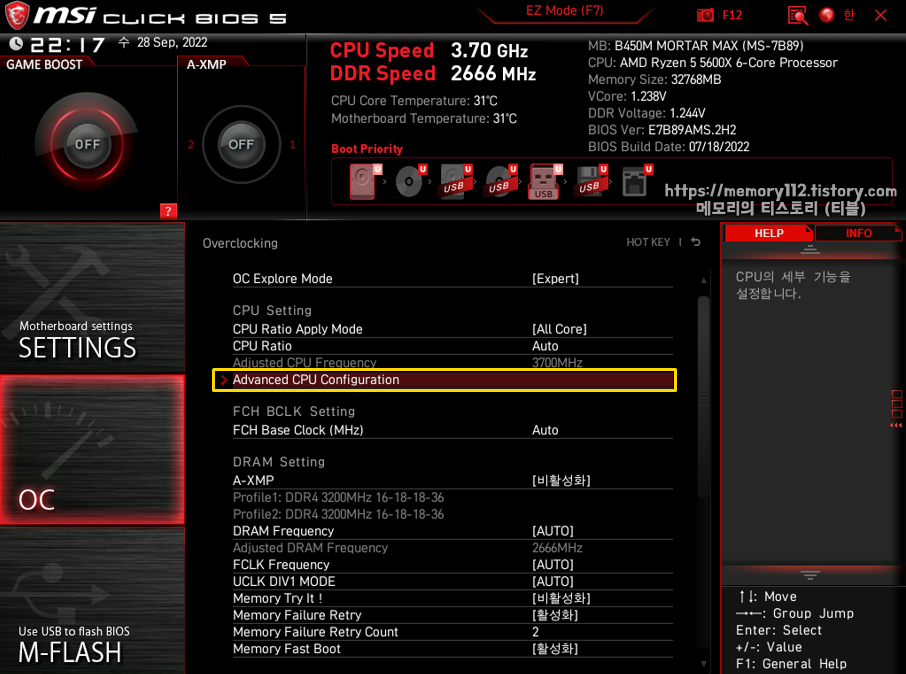Click the clock icon beside the time

tap(16, 43)
